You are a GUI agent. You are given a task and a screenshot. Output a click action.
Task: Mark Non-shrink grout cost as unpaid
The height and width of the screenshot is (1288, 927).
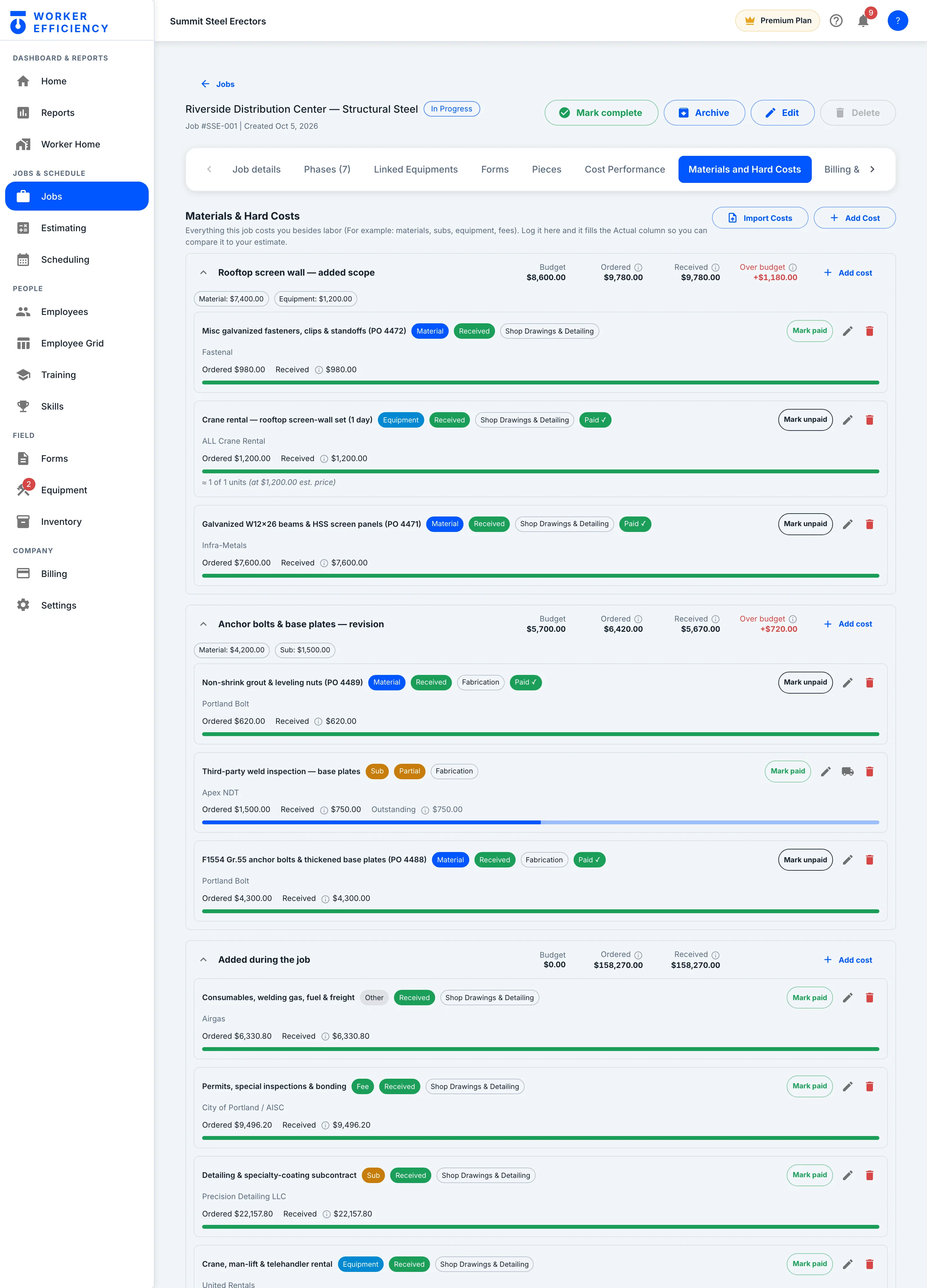point(805,683)
